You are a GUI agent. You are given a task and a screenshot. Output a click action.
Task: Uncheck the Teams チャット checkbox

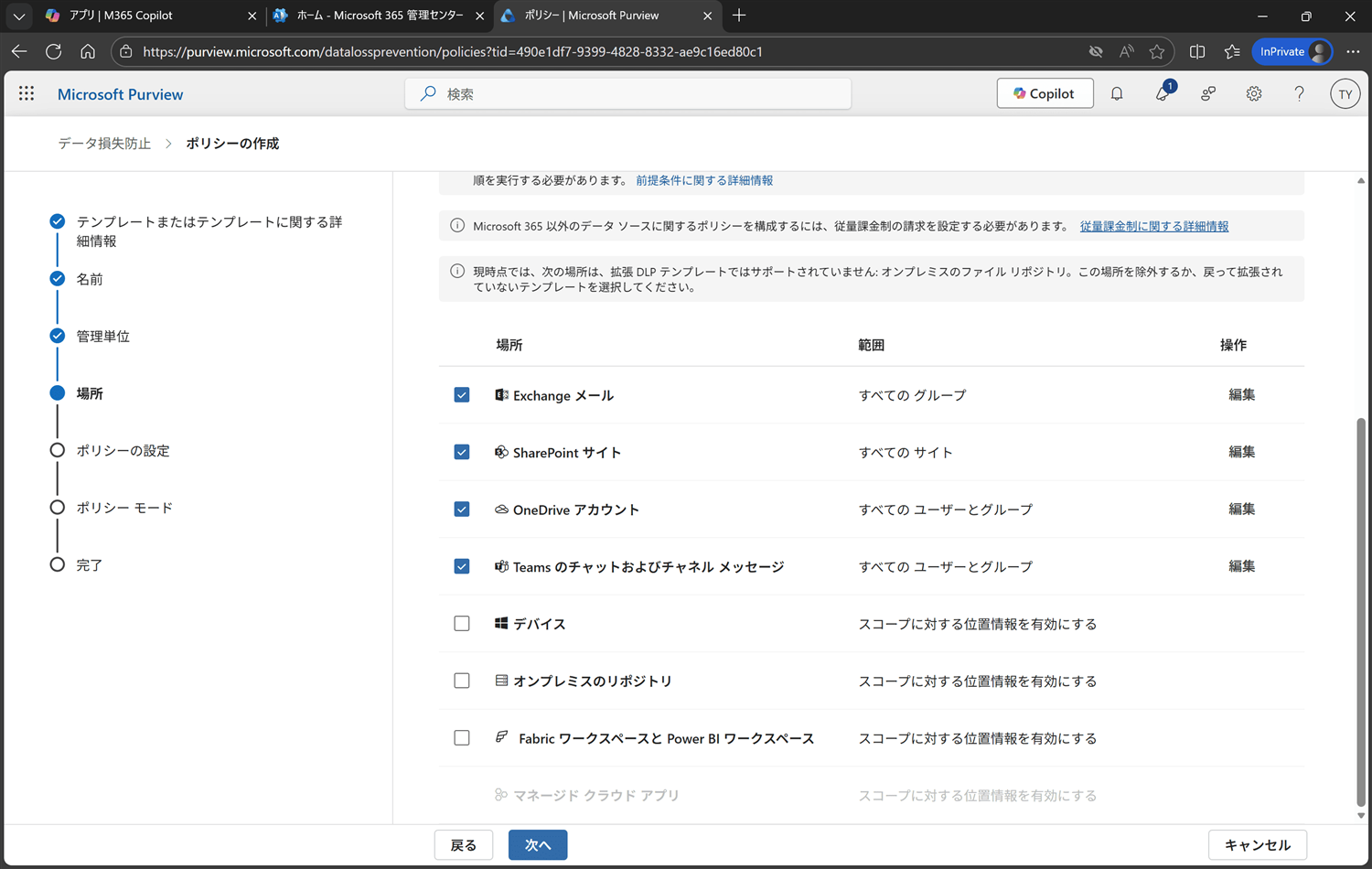(x=462, y=566)
